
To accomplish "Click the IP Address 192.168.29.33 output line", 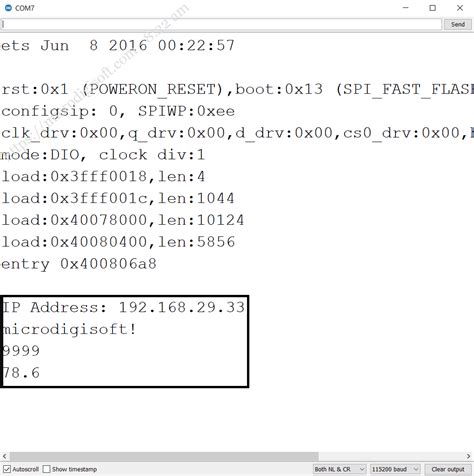I will [123, 307].
